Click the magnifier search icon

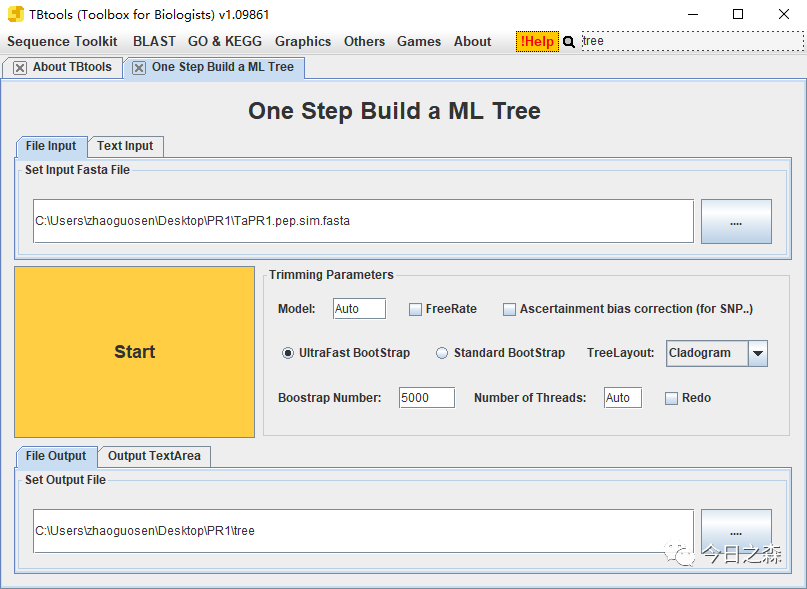click(569, 42)
